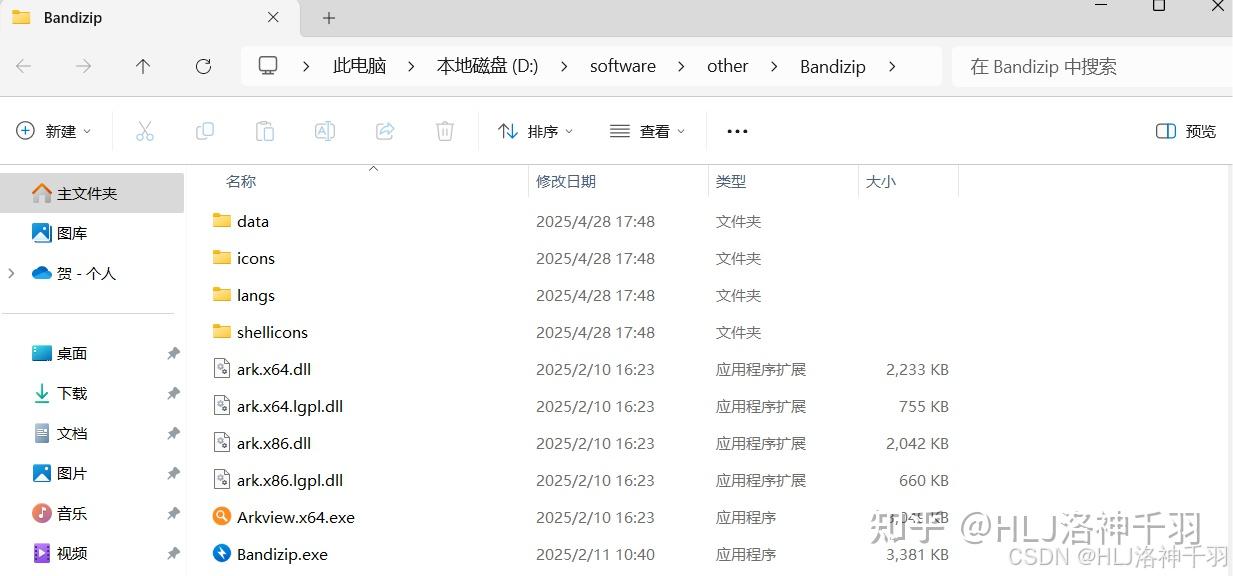Unpin Desktop (桌面) via its pin icon
Image resolution: width=1233 pixels, height=576 pixels.
coord(173,353)
